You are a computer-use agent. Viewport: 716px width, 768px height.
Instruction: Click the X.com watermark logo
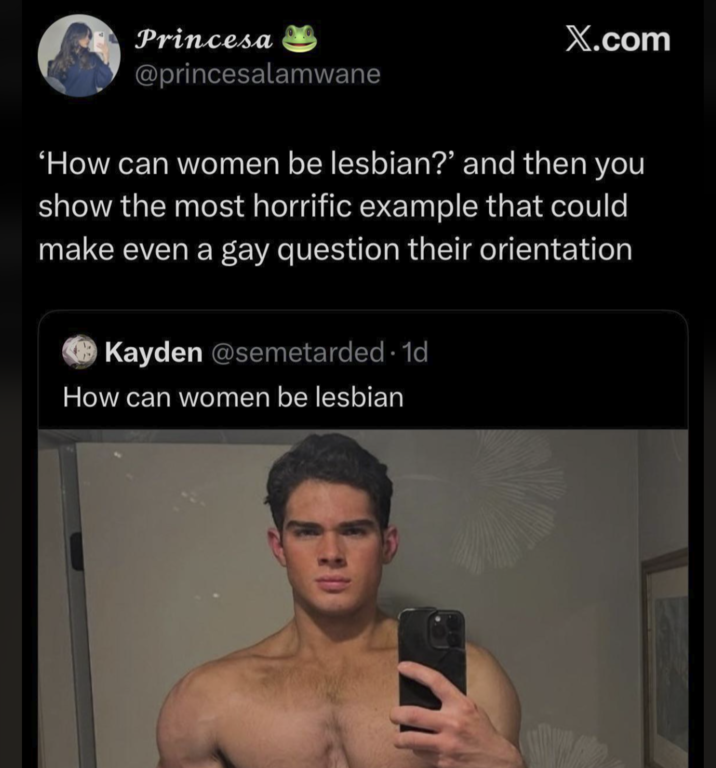(618, 40)
